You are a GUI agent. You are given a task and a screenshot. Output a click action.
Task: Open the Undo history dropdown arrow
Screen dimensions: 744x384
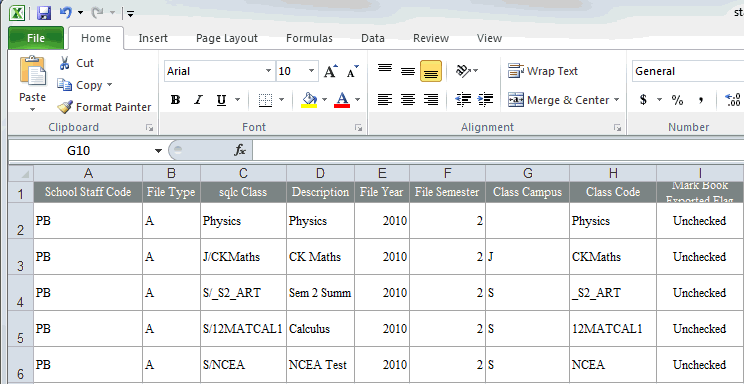80,13
